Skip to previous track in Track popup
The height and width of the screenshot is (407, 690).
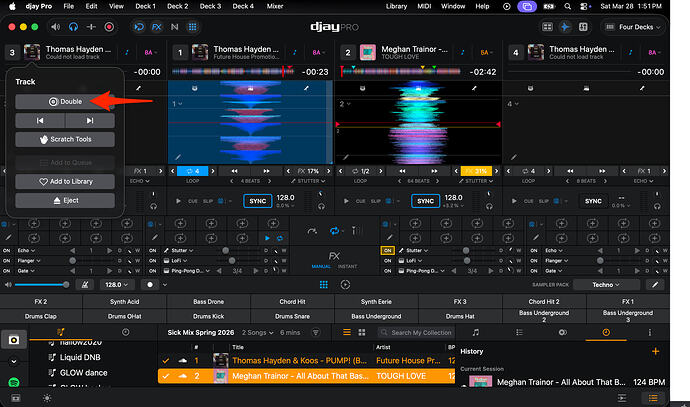tap(40, 121)
